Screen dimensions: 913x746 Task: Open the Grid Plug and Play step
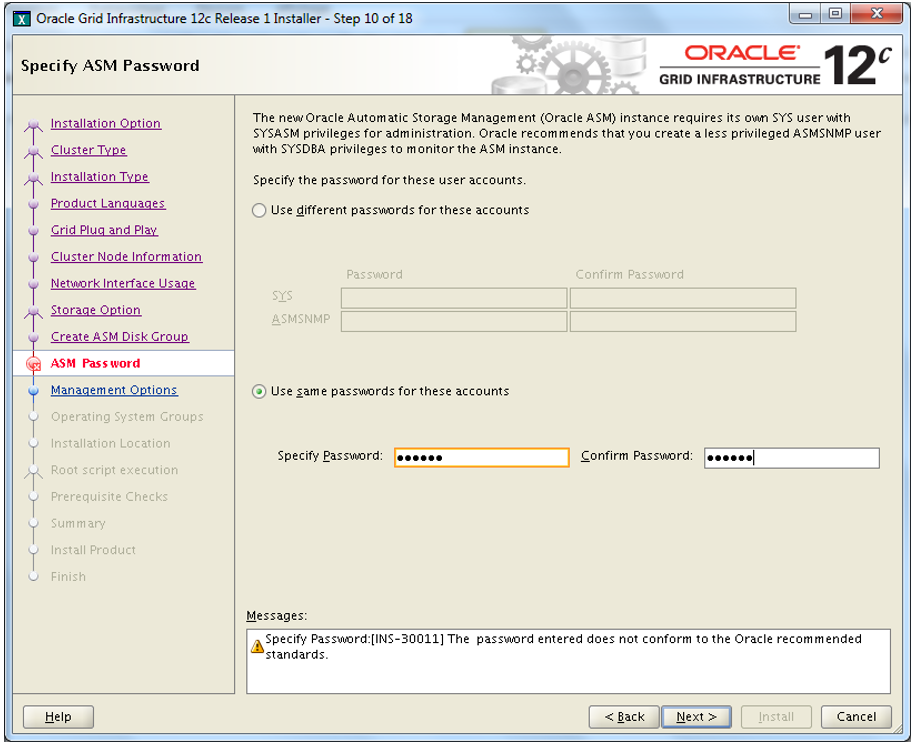104,230
